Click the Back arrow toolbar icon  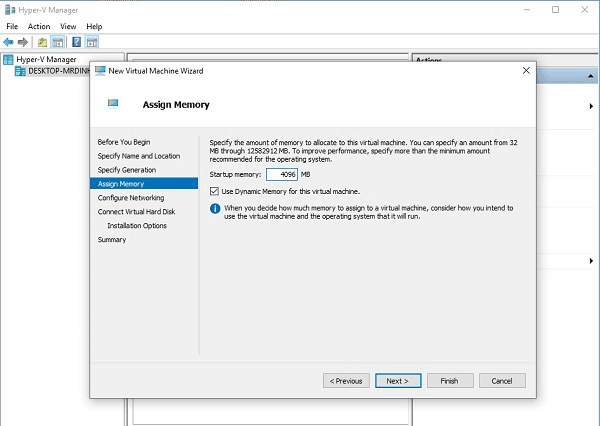(x=8, y=42)
